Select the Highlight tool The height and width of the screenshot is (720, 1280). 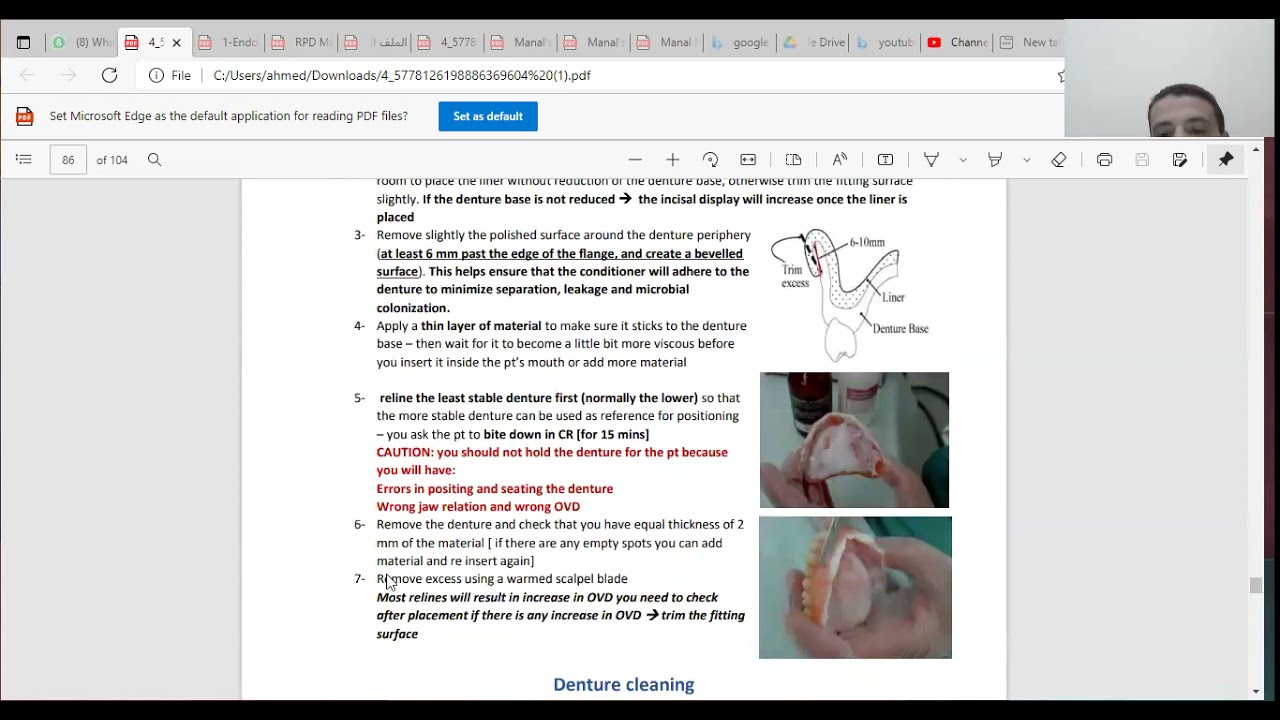pos(995,160)
